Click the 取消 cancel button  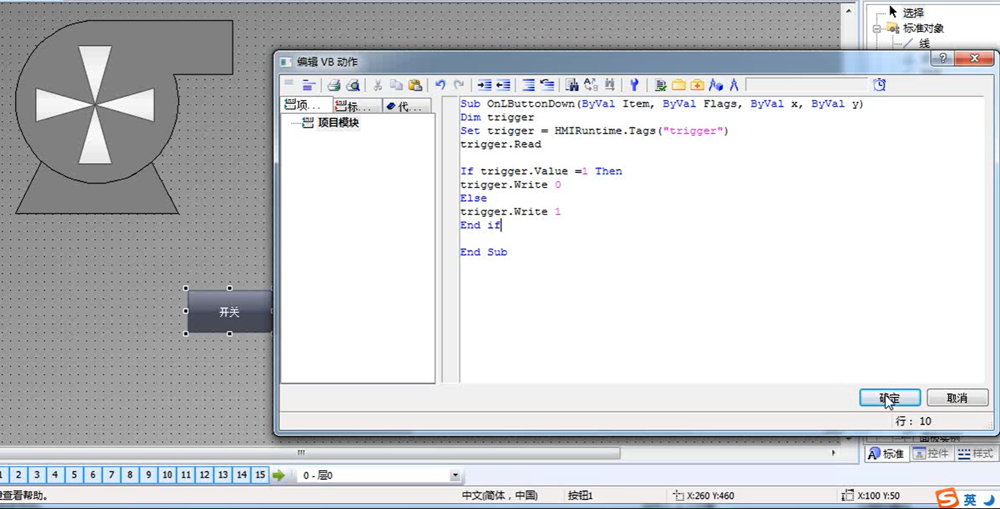coord(956,398)
